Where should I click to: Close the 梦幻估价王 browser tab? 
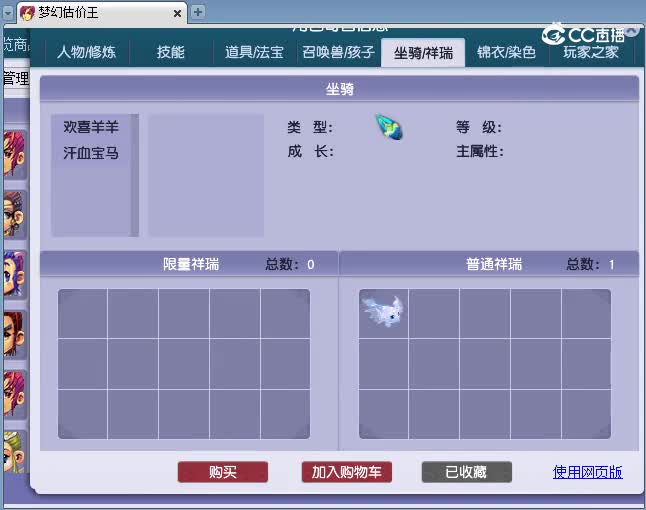coord(177,14)
